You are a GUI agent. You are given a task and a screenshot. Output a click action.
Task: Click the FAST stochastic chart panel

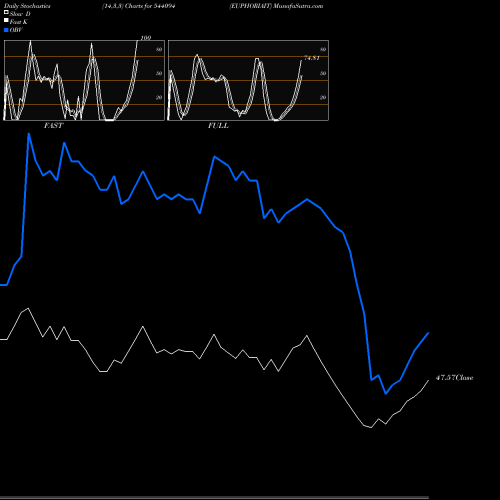(x=84, y=80)
